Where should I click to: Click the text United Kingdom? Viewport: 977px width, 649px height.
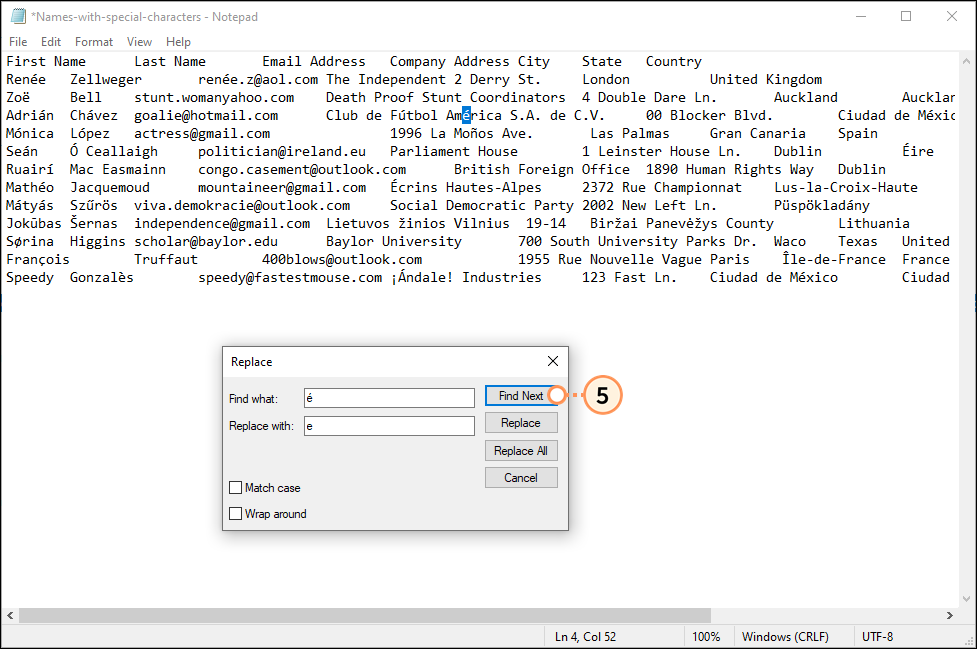point(766,80)
